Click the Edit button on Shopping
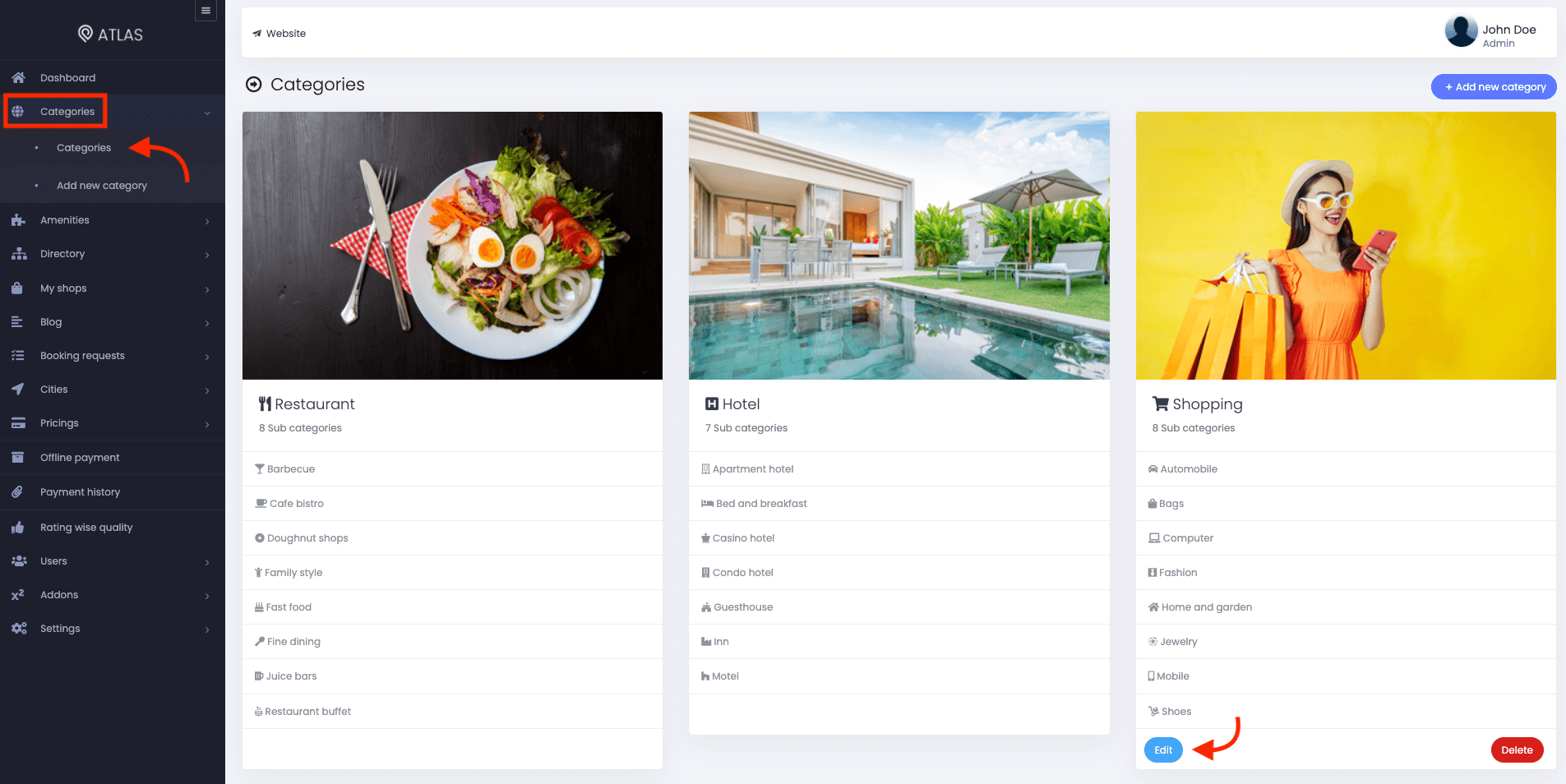1566x784 pixels. (x=1163, y=749)
